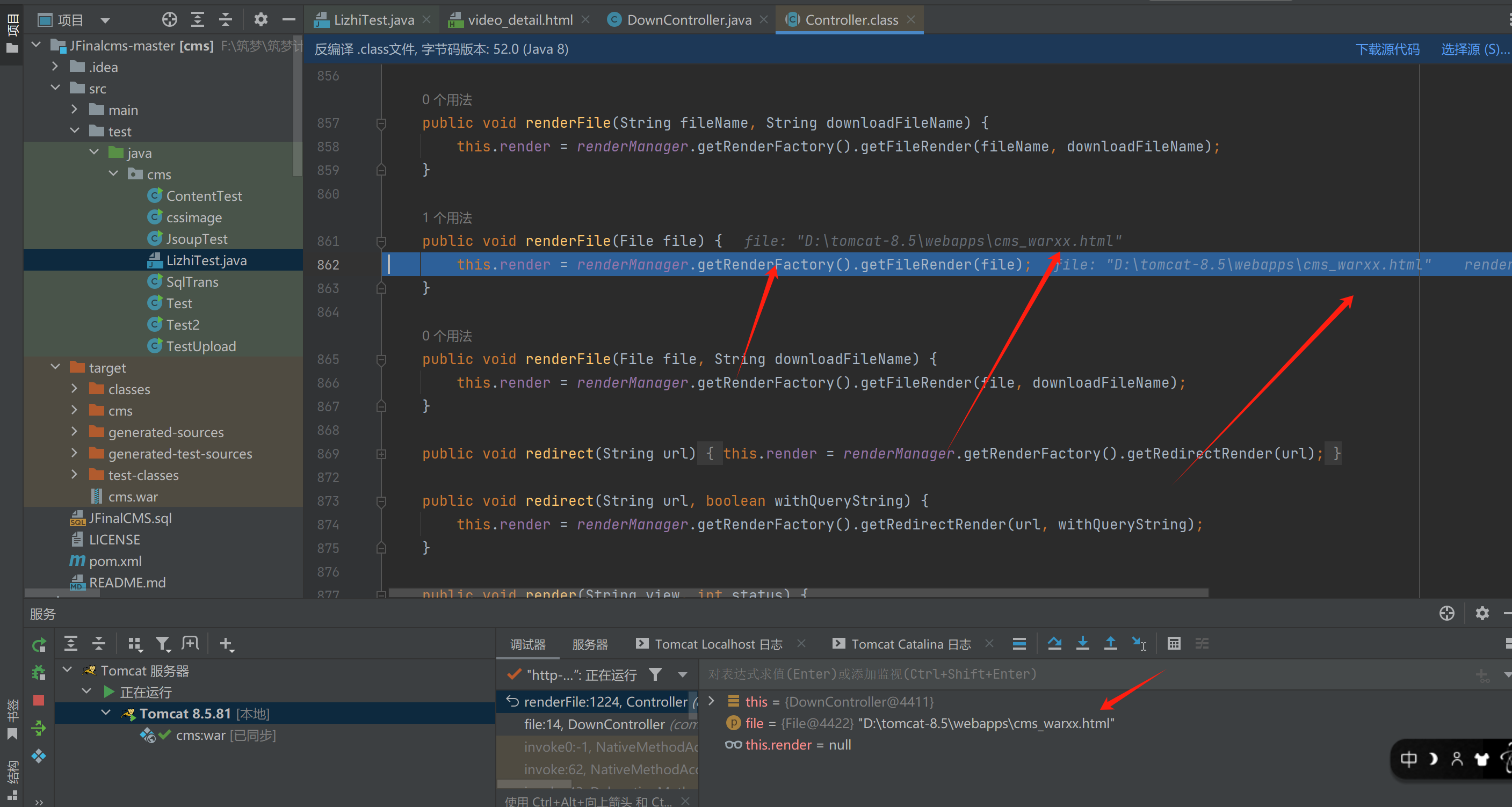Expand the generated-sources folder
Screen dimensions: 1512x807
[75, 431]
